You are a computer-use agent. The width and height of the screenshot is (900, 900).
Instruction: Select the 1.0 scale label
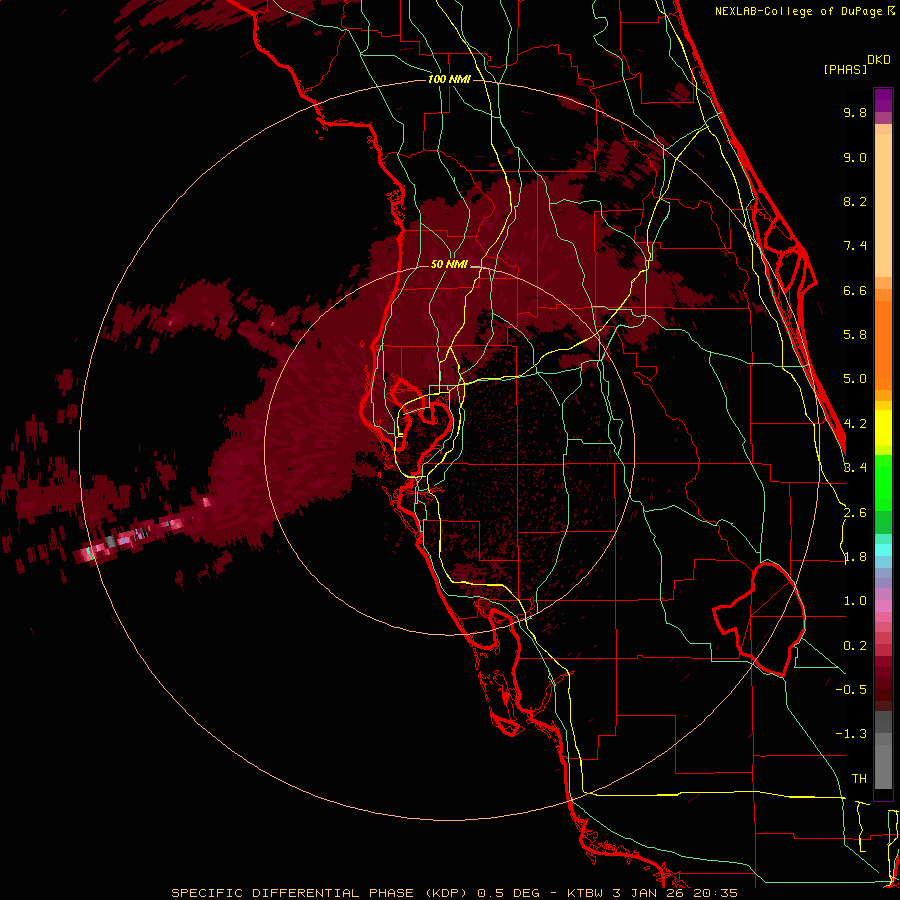pyautogui.click(x=855, y=601)
